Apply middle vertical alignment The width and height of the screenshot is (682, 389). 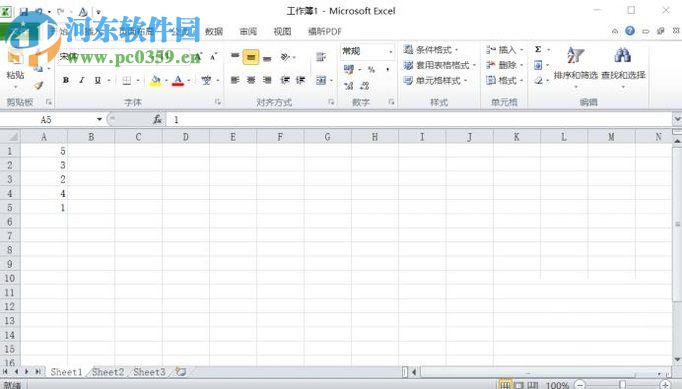251,57
